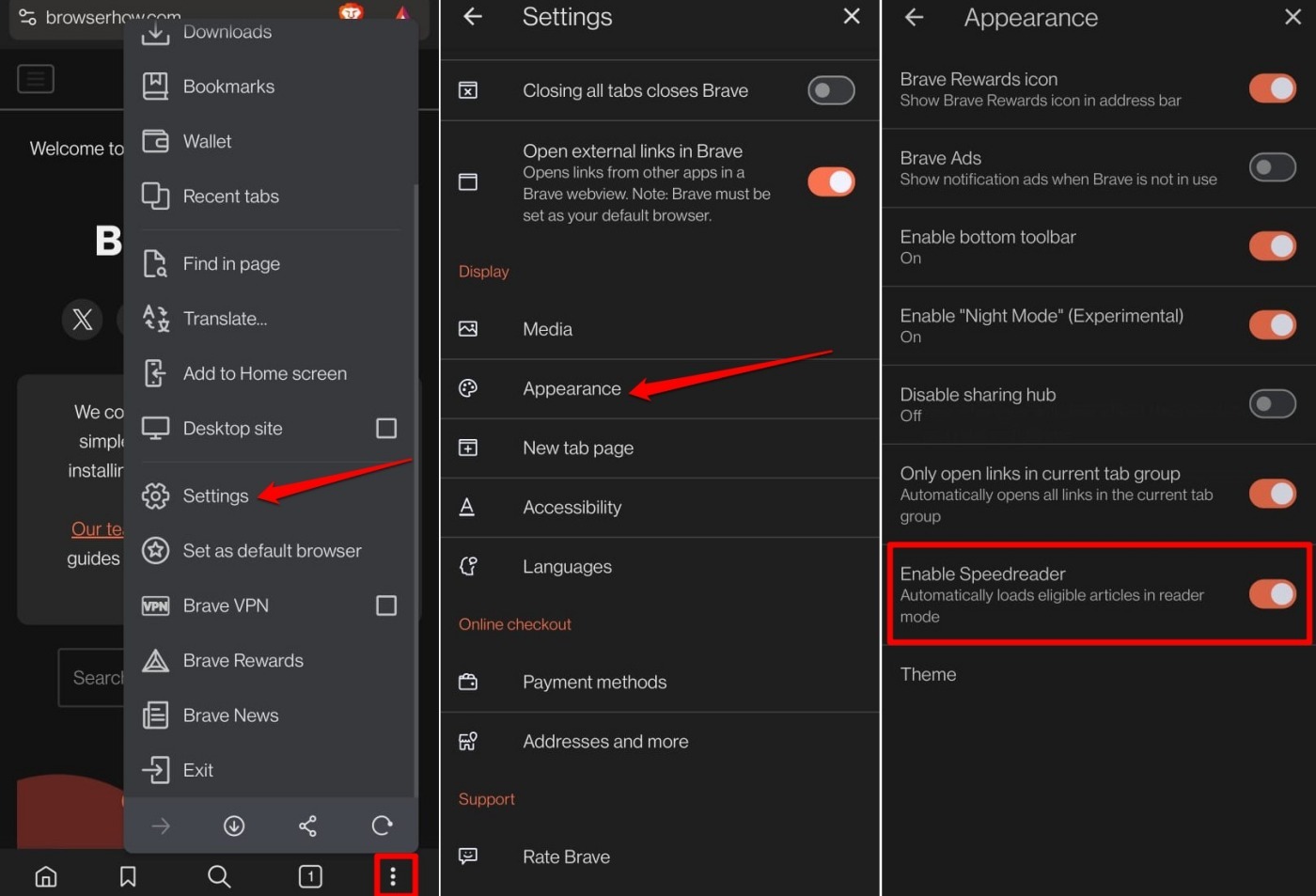This screenshot has width=1316, height=896.
Task: Go back from the Settings screen
Action: 473,17
